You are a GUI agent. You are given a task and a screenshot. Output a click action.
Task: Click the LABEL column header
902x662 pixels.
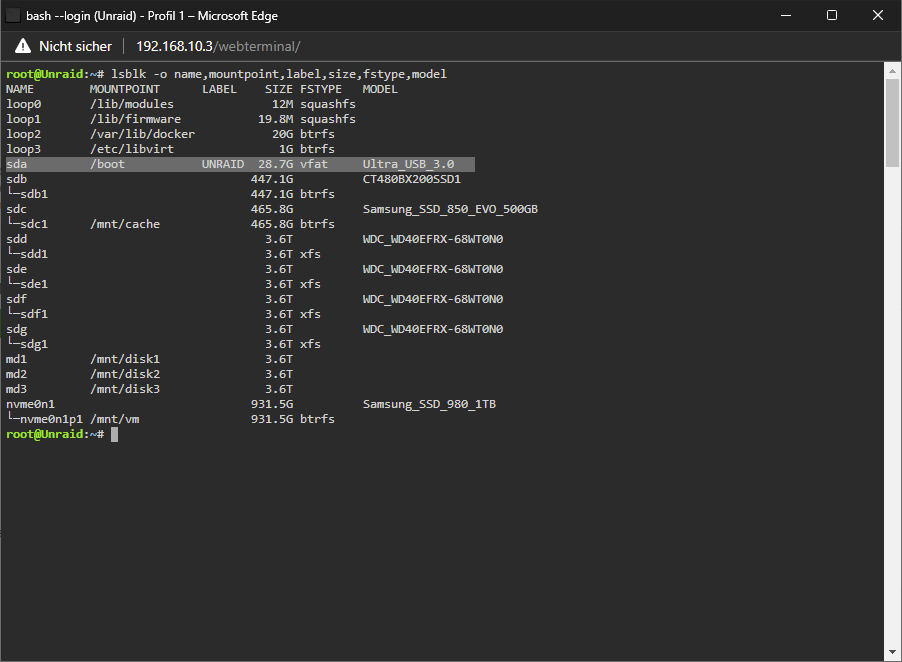[x=219, y=89]
